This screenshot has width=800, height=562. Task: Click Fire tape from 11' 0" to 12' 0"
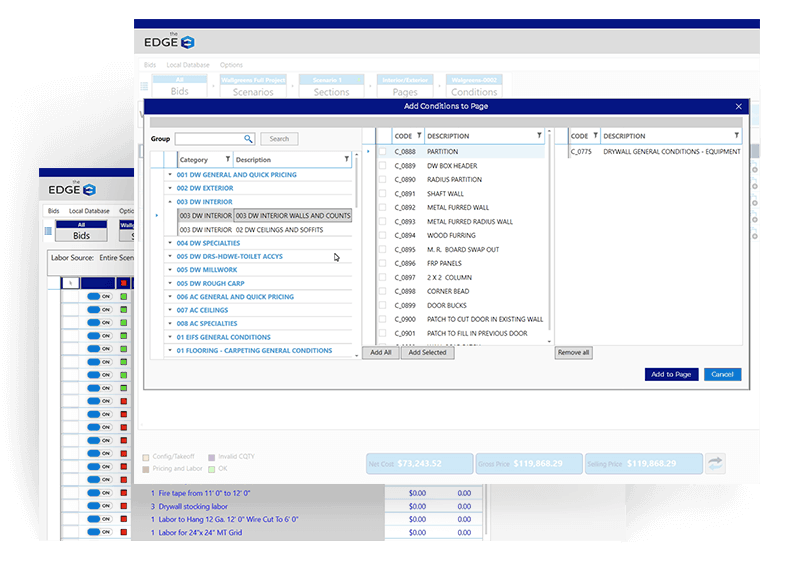[204, 493]
